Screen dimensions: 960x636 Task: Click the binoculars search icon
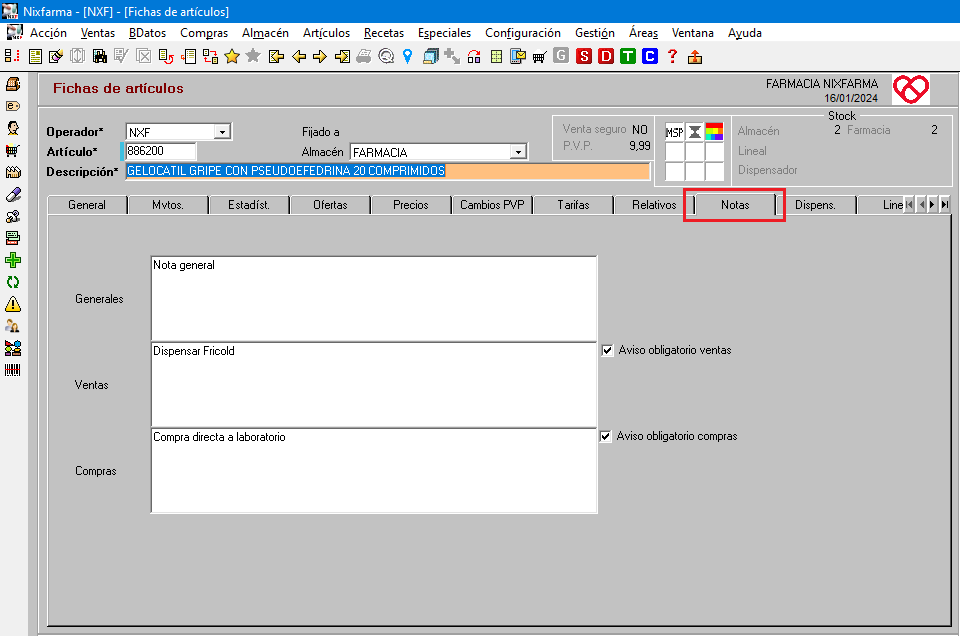99,57
